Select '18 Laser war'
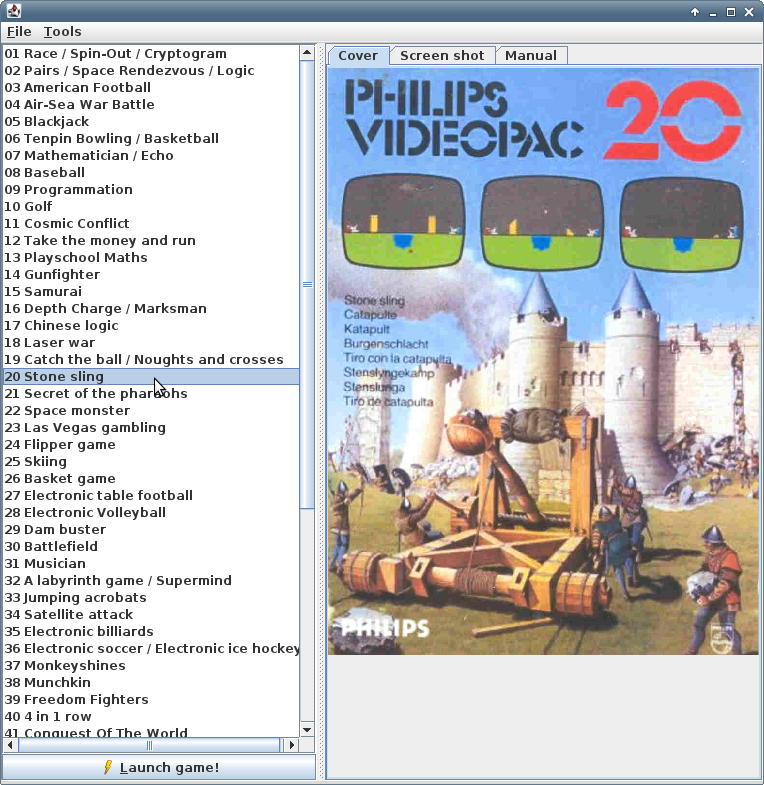 pos(151,343)
